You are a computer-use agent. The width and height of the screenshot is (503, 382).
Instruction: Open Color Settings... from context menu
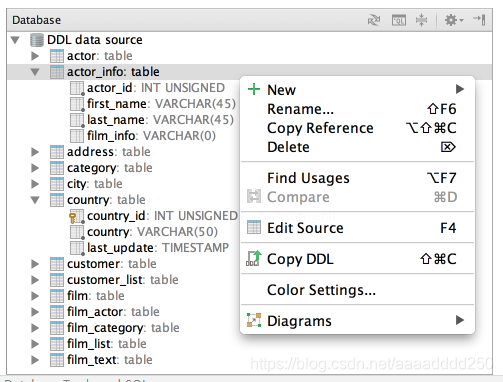[x=357, y=290]
